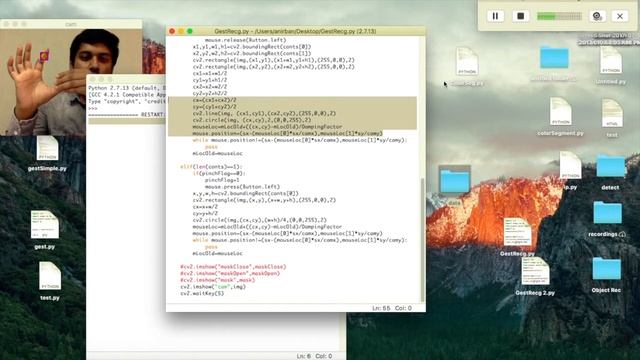Click the 'pinchFlag=1' code line

pyautogui.click(x=222, y=180)
